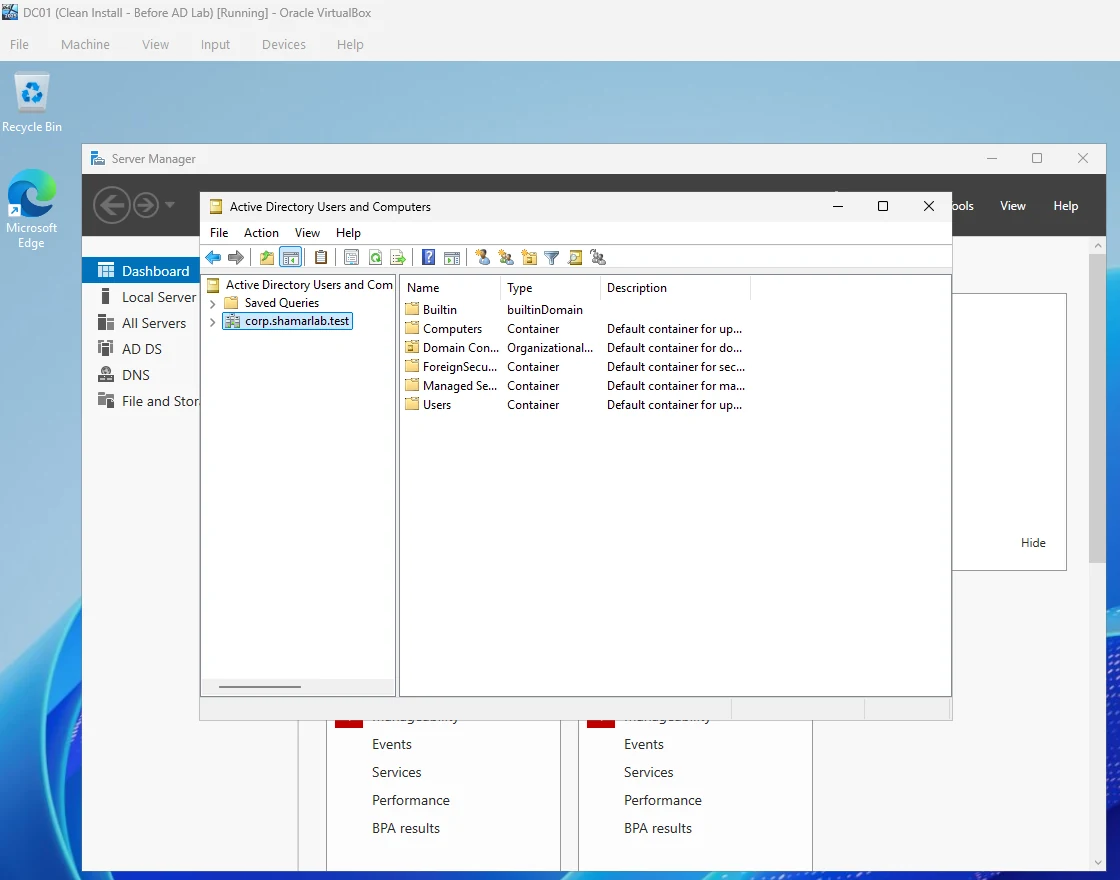Create a new group with toolbar icon
Viewport: 1120px width, 880px height.
click(506, 258)
